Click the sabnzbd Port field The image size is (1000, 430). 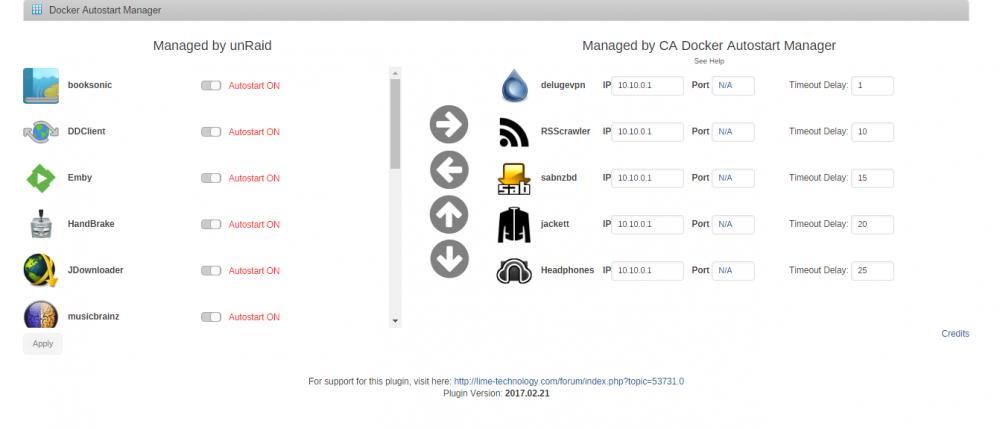733,179
